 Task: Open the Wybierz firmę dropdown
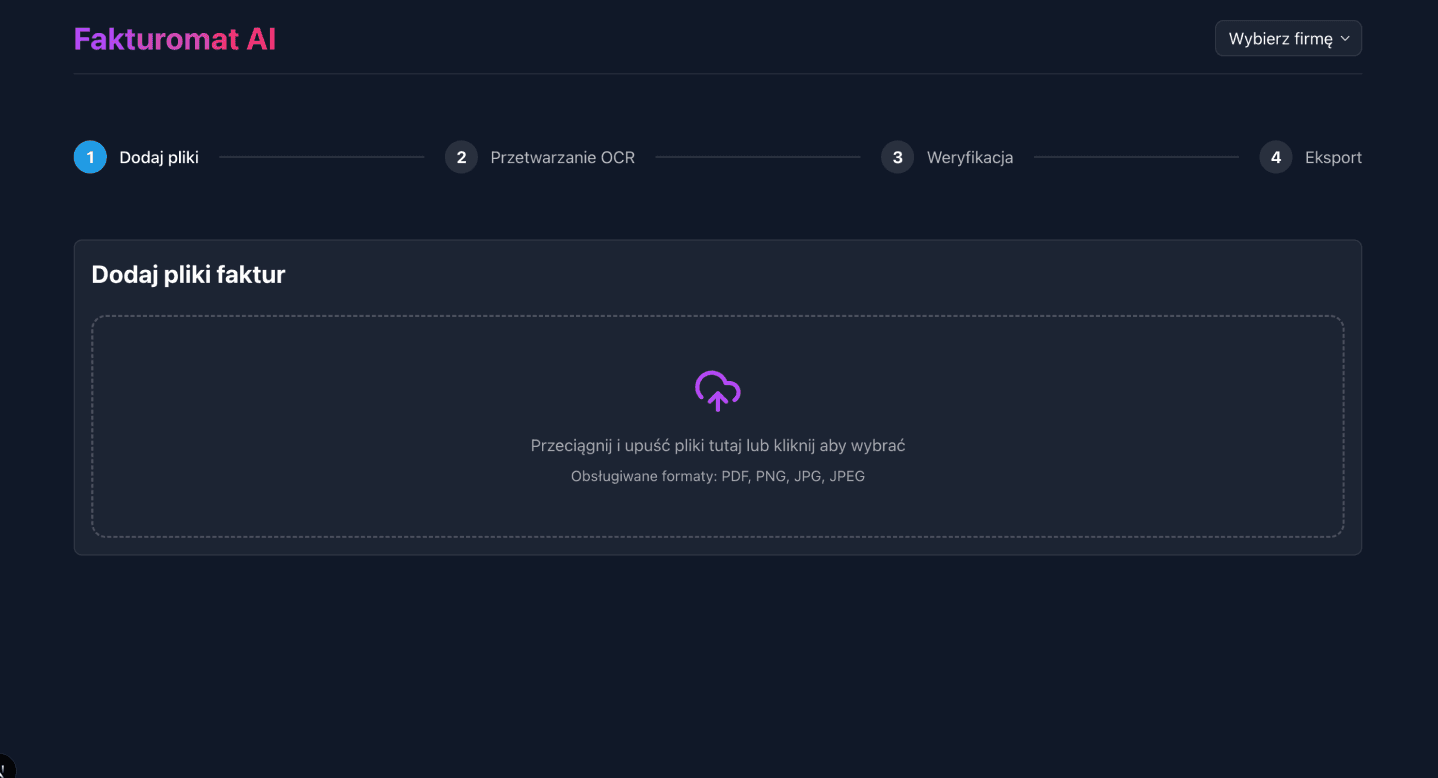point(1287,39)
